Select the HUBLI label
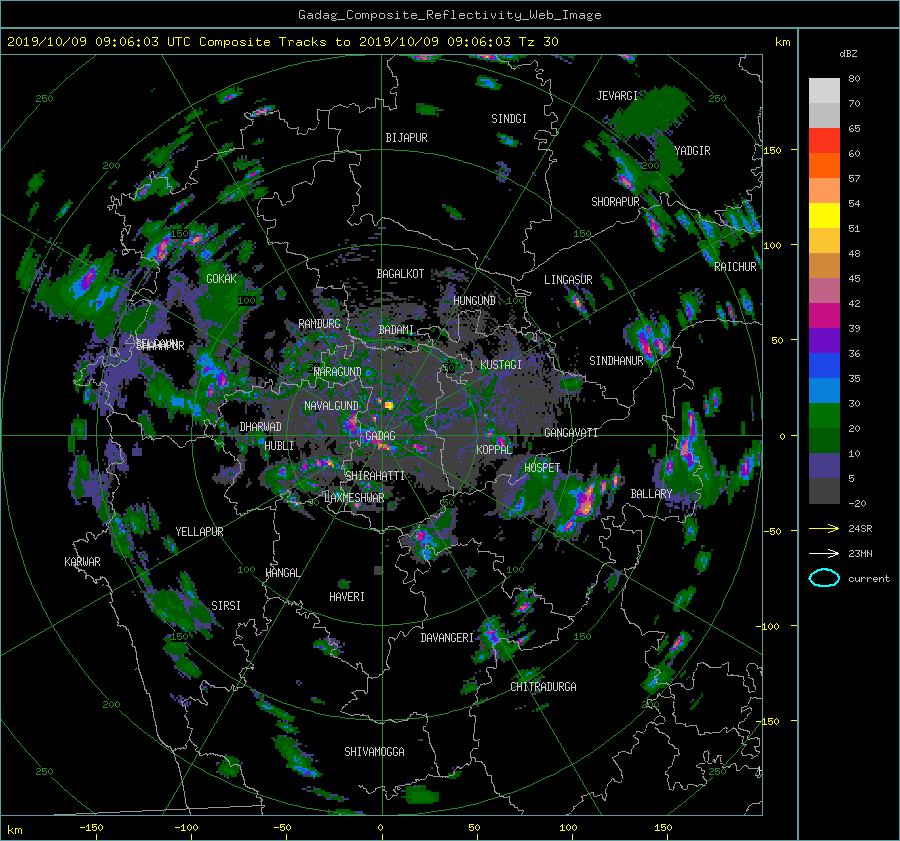Viewport: 900px width, 841px height. (279, 446)
